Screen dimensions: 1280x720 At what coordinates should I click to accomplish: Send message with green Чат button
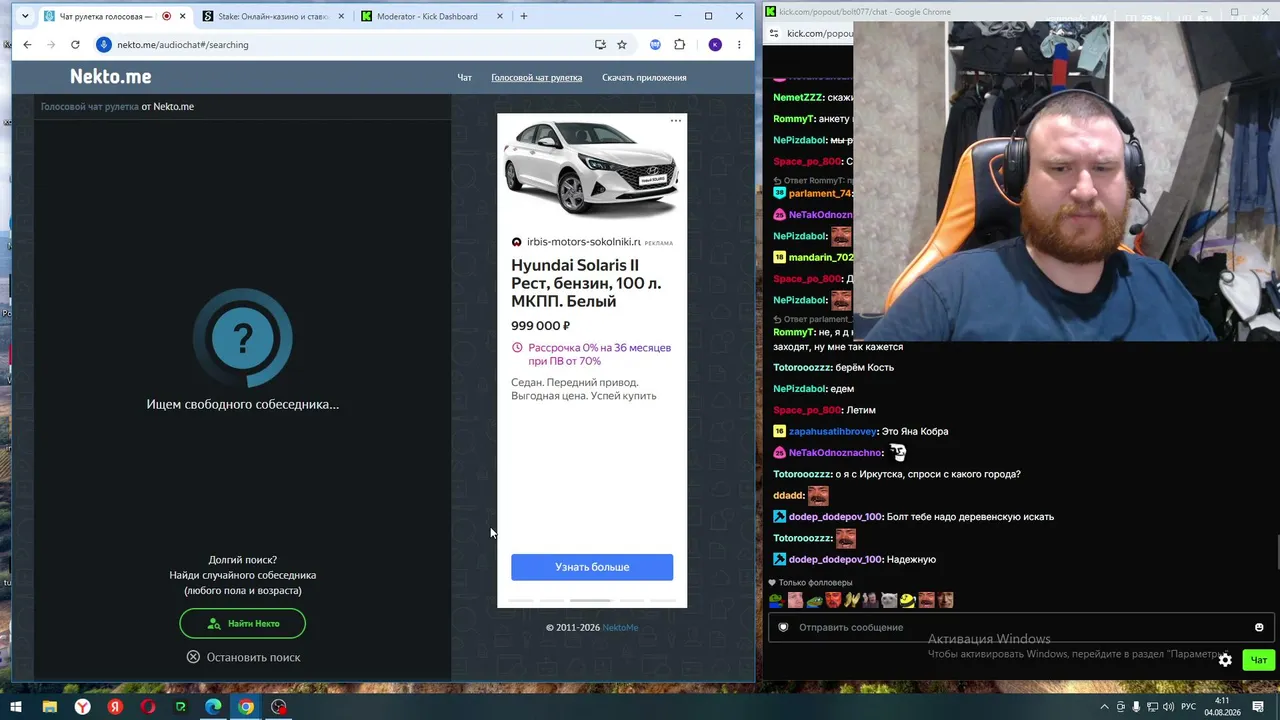click(1259, 660)
